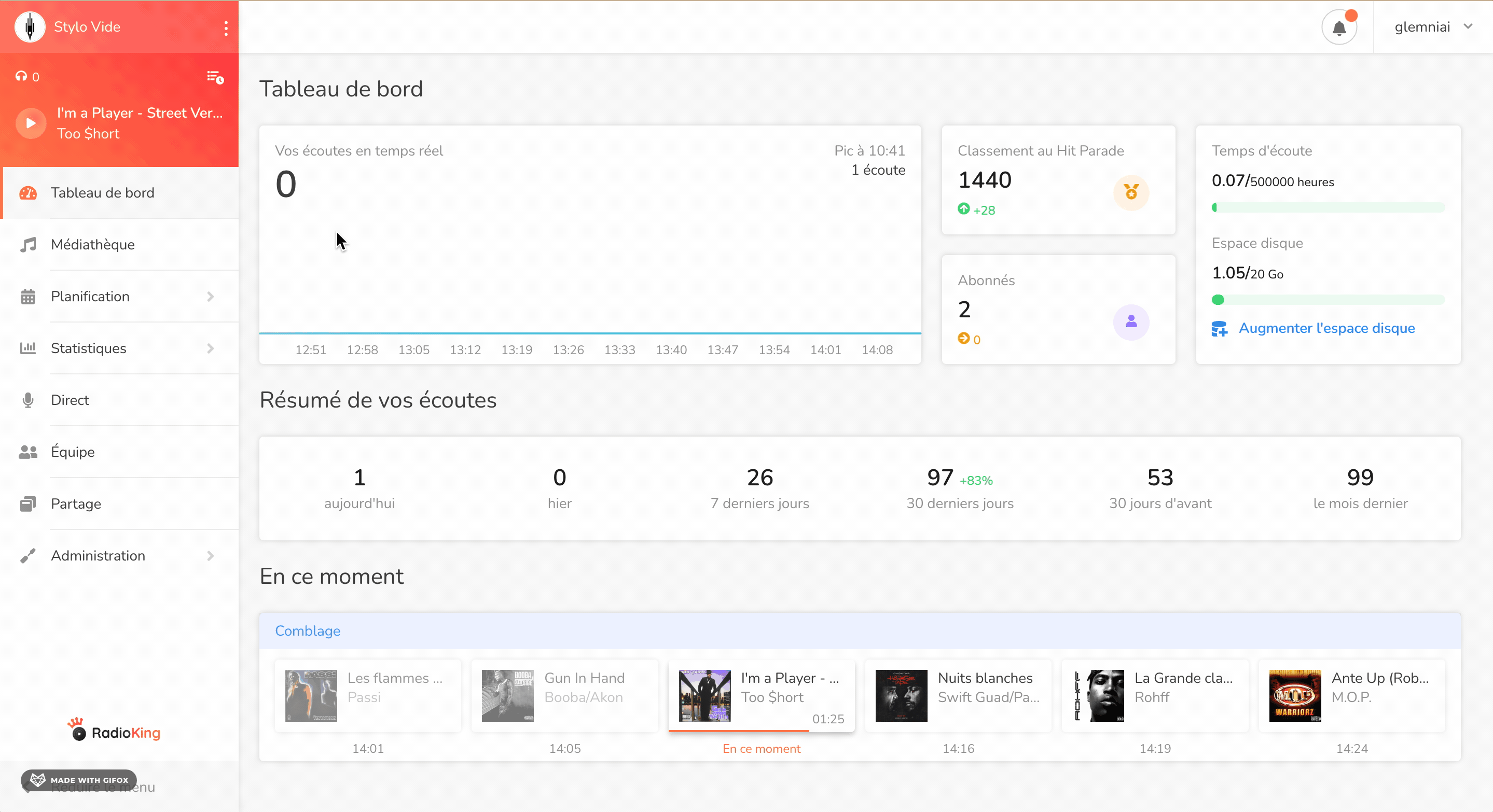Screen dimensions: 1493x812
Task: Click the Hit Parade medal icon
Action: pyautogui.click(x=1131, y=192)
